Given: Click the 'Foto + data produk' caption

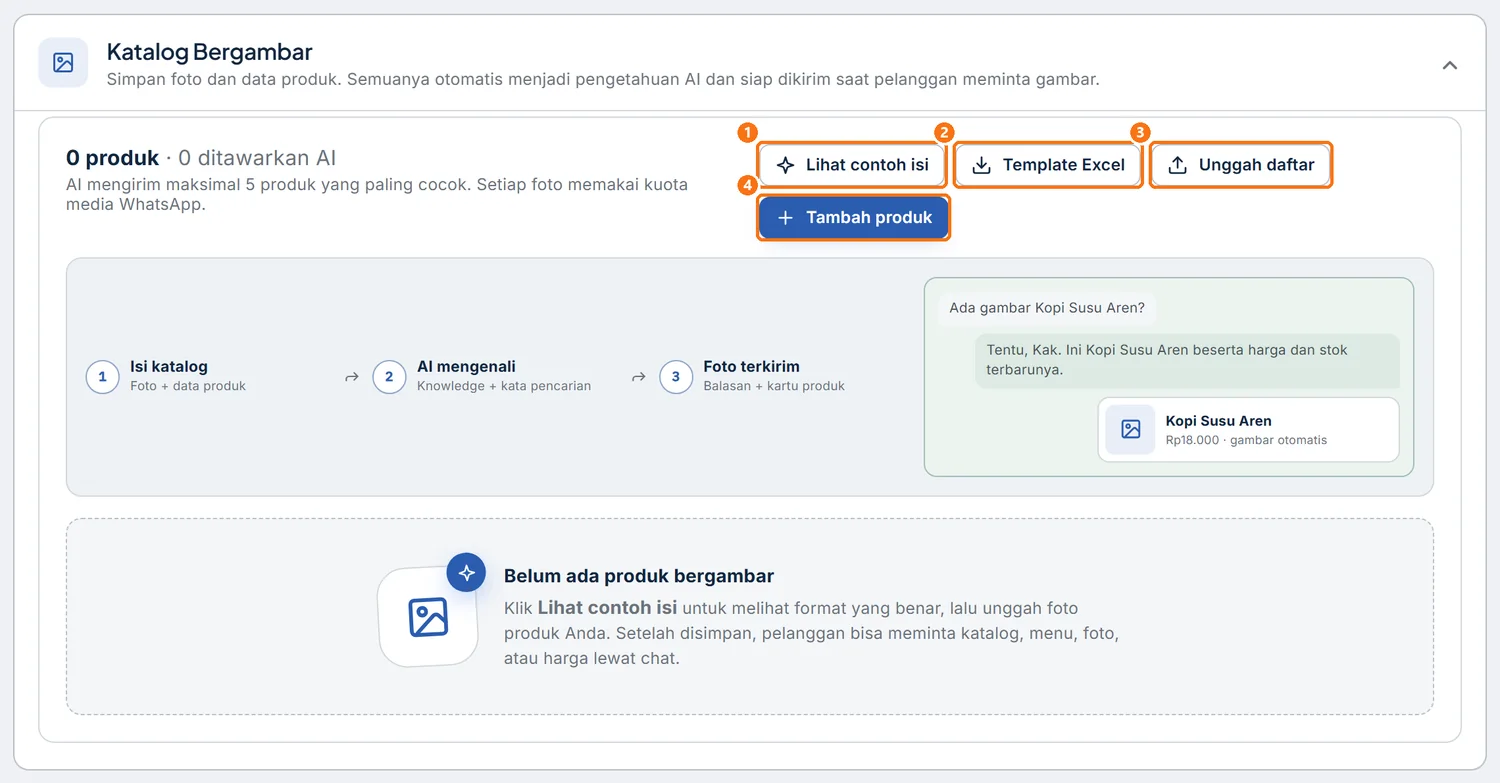Looking at the screenshot, I should [188, 386].
